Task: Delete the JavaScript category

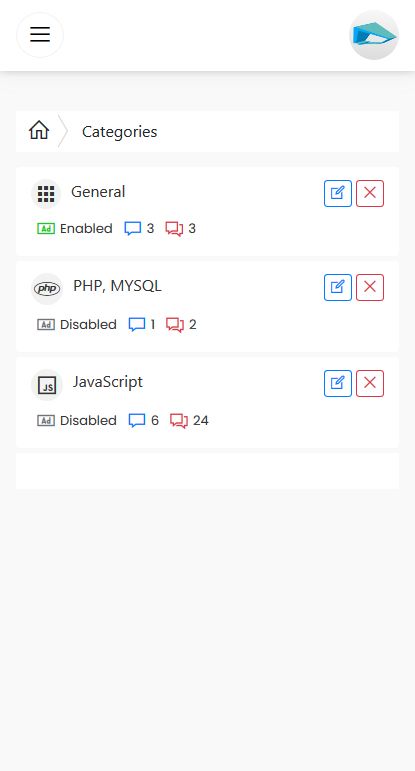Action: (370, 383)
